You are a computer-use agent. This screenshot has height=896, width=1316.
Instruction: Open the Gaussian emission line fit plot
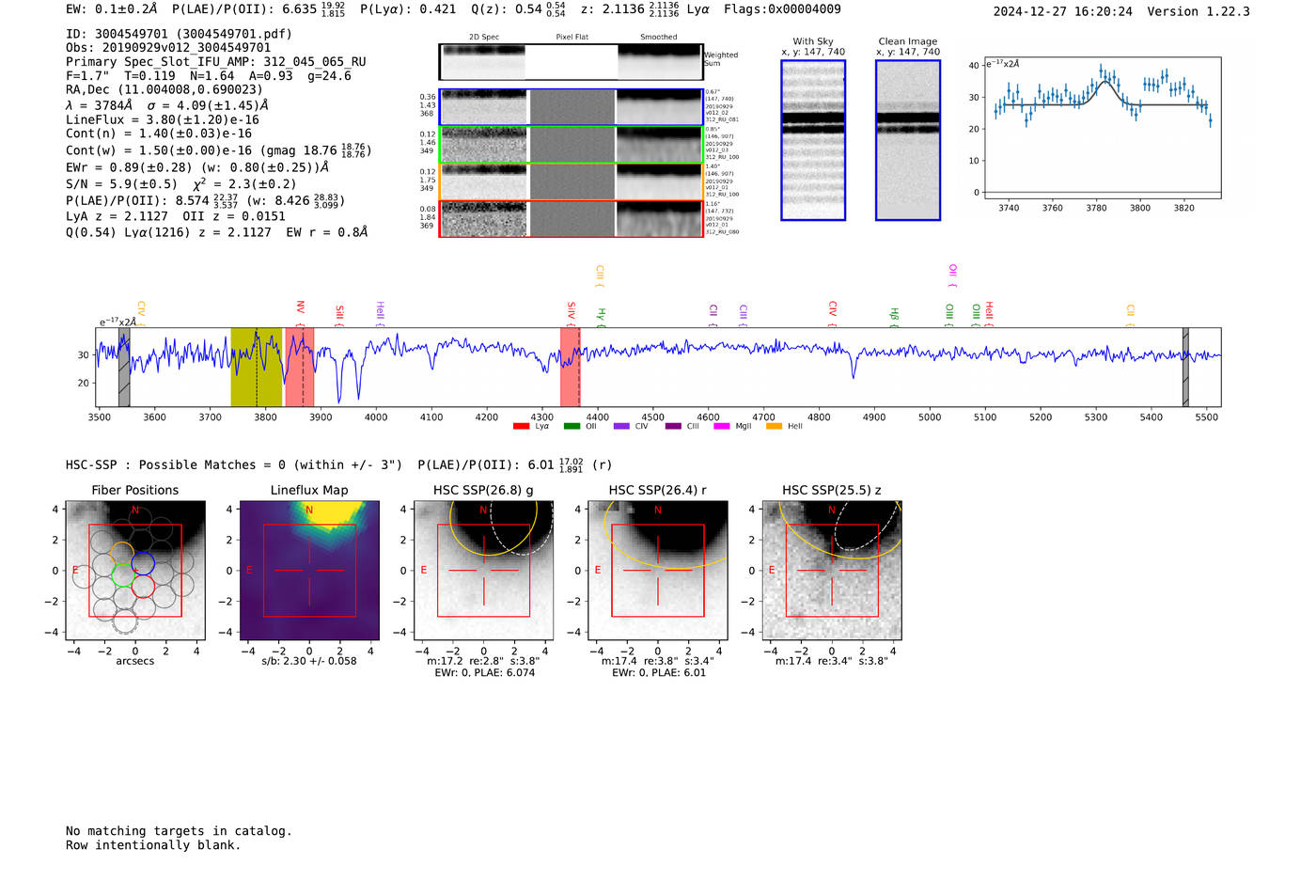(1102, 128)
